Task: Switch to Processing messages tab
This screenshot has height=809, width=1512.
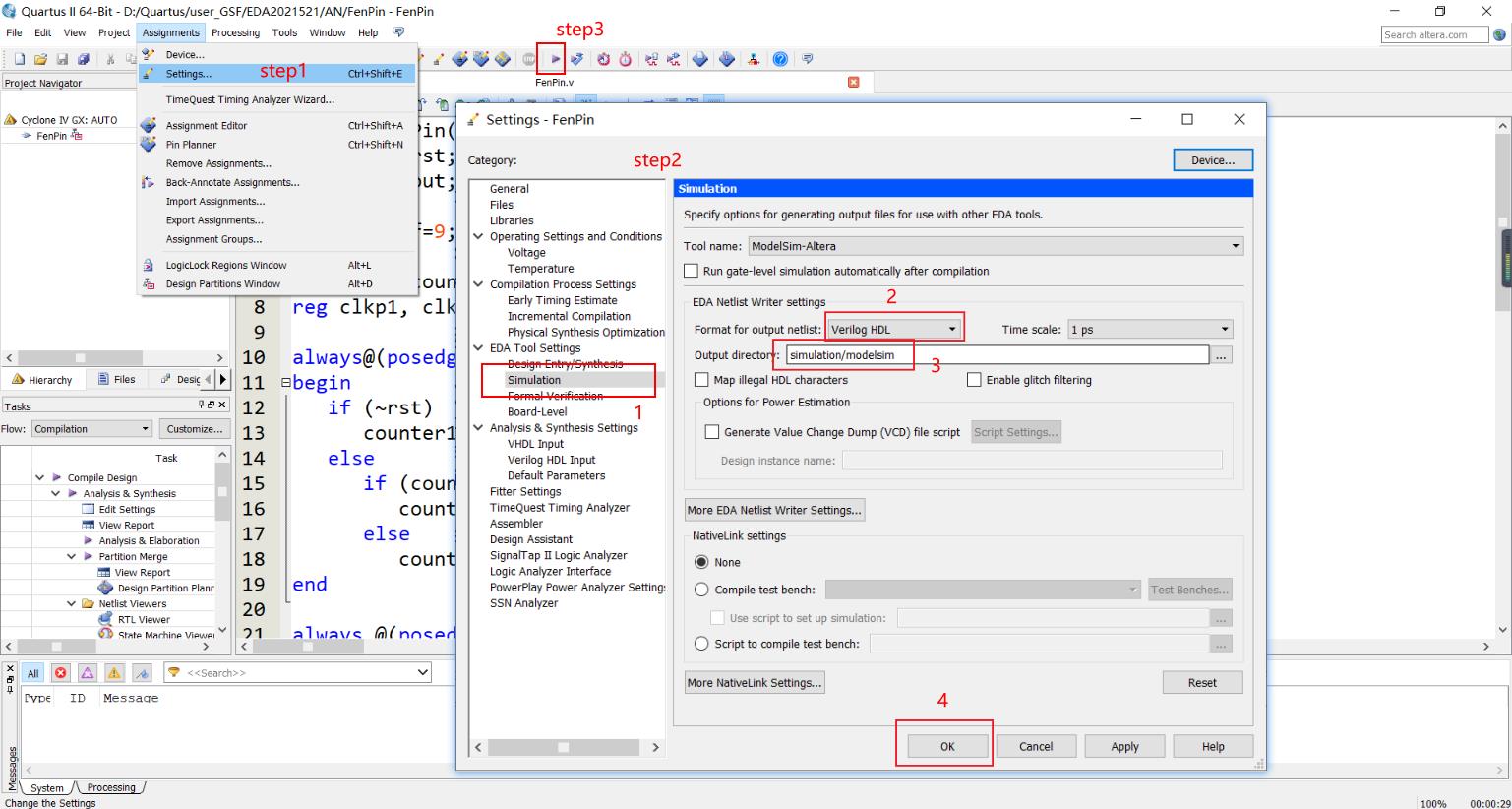Action: pyautogui.click(x=111, y=787)
